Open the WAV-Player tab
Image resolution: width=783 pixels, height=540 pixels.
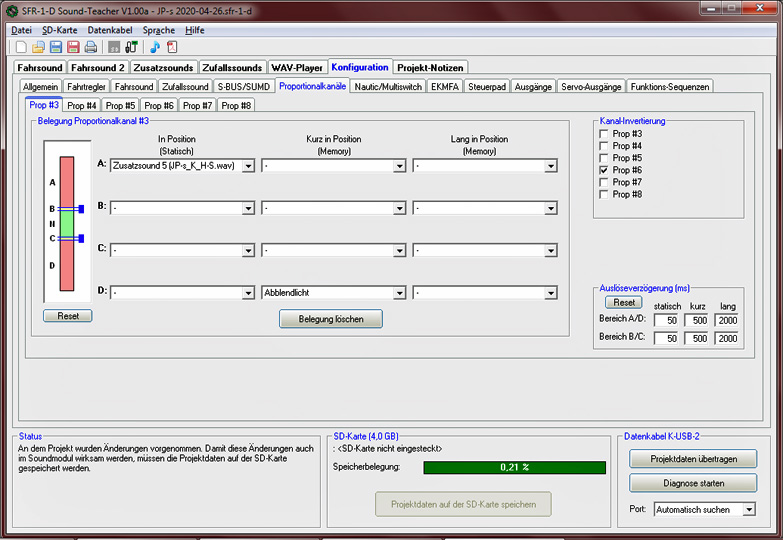tap(297, 67)
